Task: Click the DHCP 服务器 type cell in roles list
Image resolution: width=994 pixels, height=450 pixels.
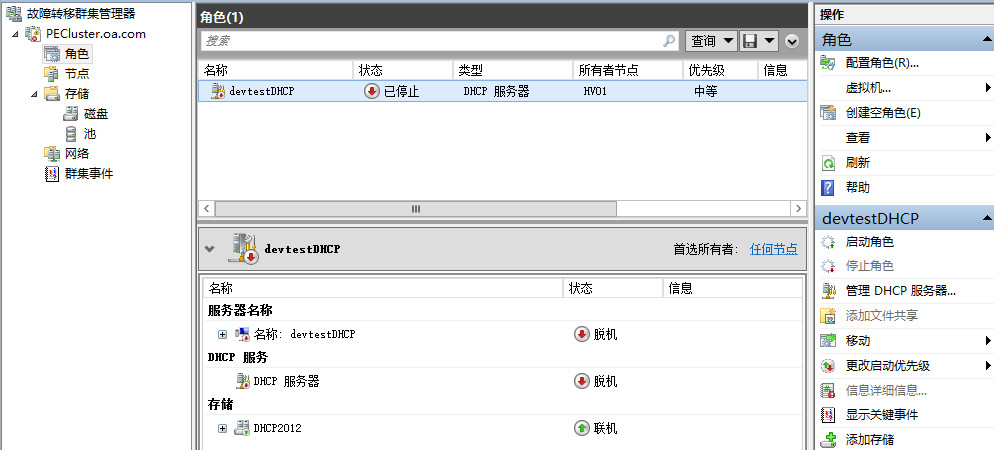Action: pyautogui.click(x=496, y=91)
